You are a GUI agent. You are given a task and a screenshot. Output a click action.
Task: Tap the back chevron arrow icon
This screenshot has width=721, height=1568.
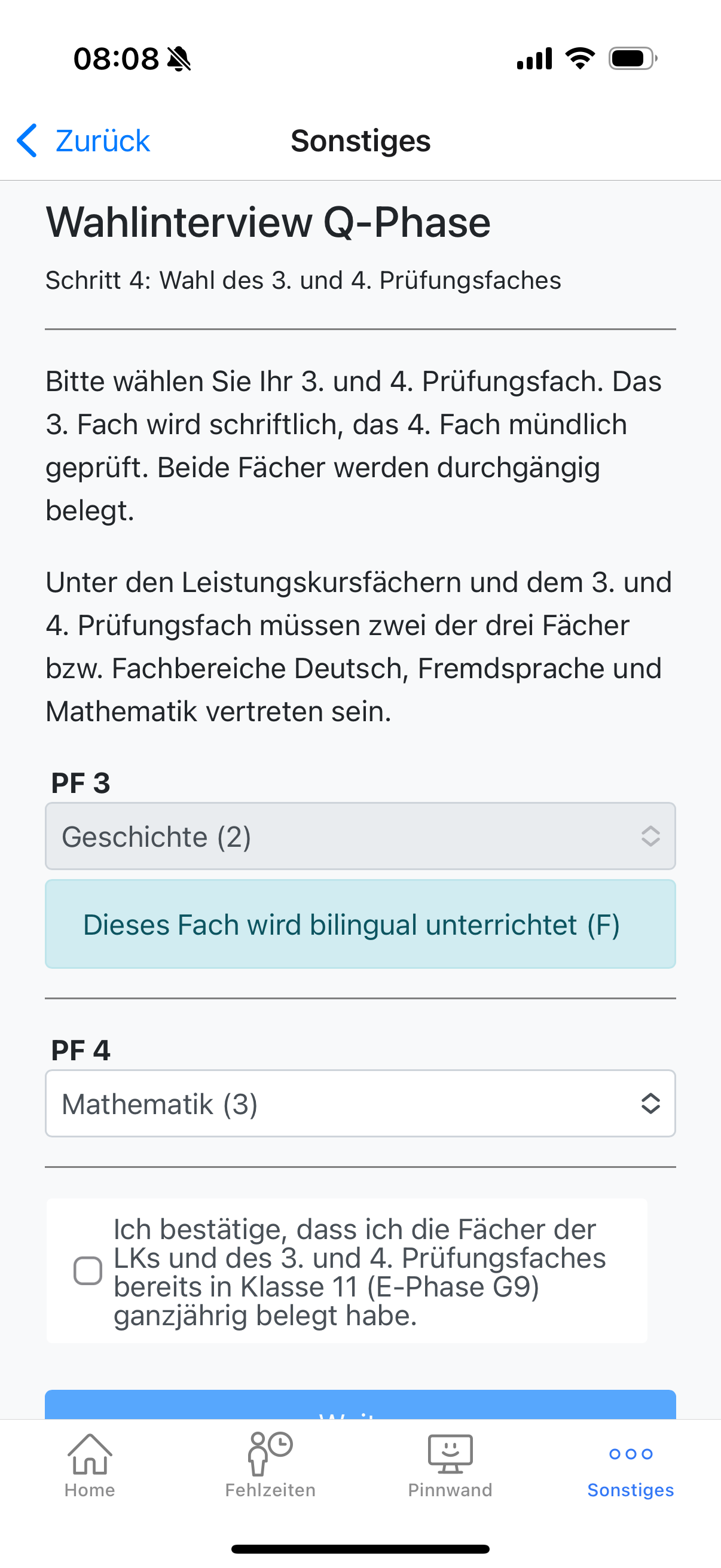pyautogui.click(x=27, y=141)
